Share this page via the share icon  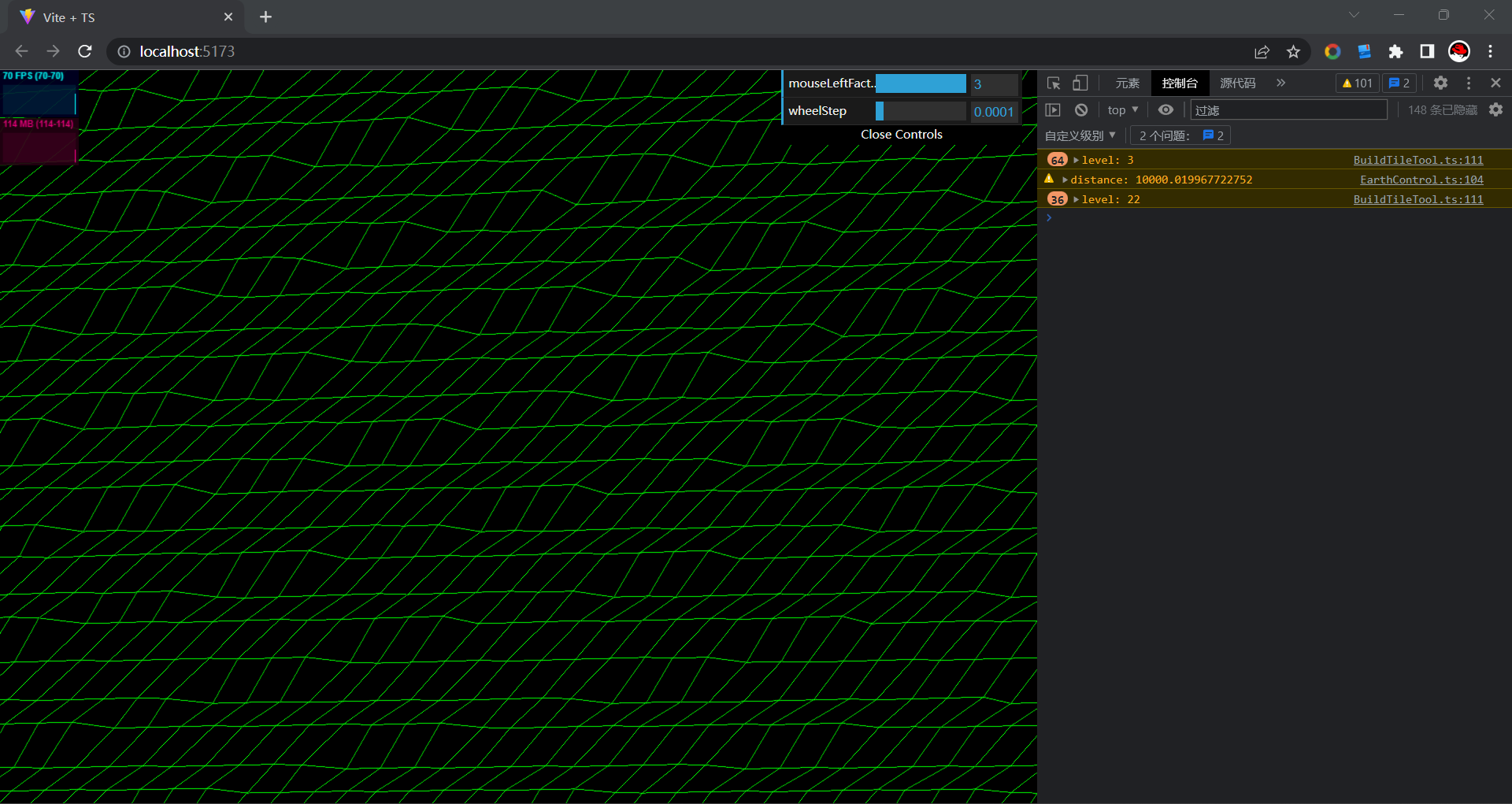click(x=1262, y=52)
